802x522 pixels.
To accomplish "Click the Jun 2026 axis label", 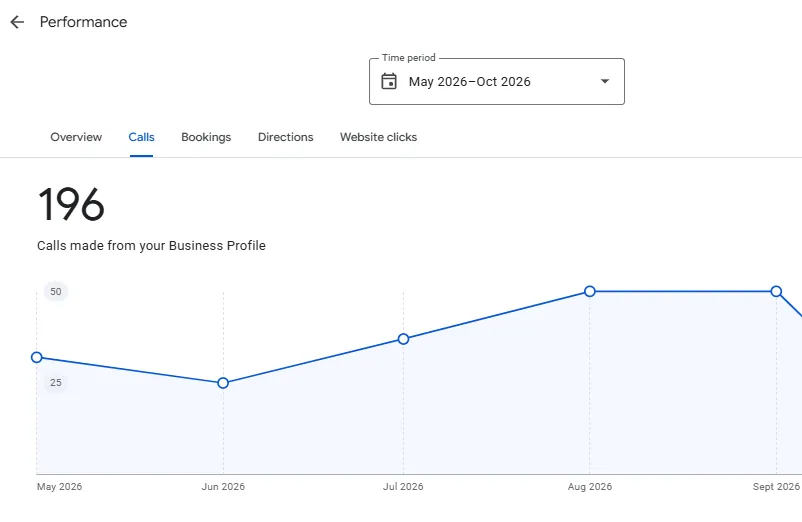I will 223,487.
